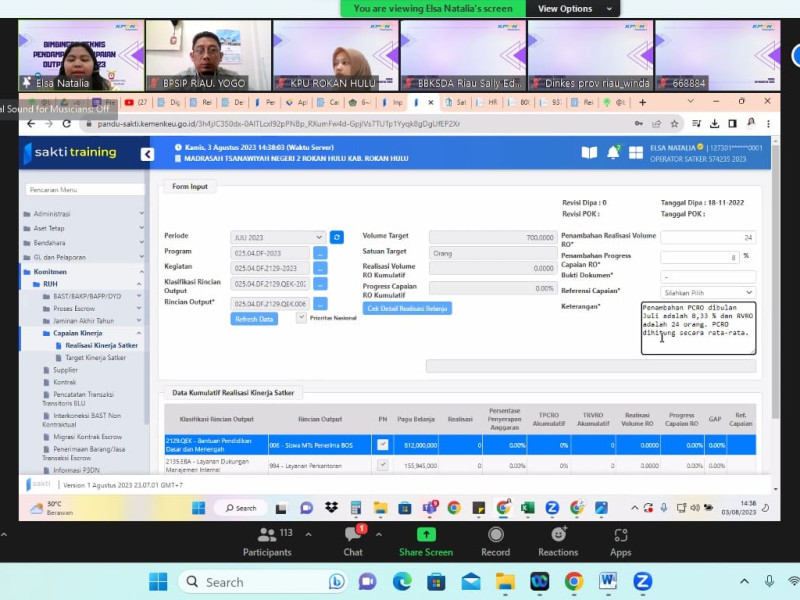The width and height of the screenshot is (800, 600).
Task: Toggle PN checkbox for the 2129.QEK row
Action: click(x=382, y=444)
